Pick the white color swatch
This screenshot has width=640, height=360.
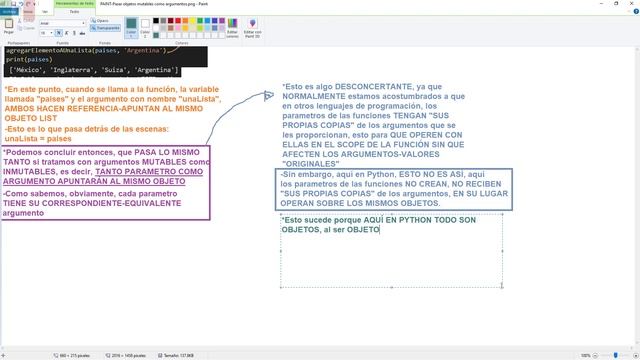(x=156, y=28)
